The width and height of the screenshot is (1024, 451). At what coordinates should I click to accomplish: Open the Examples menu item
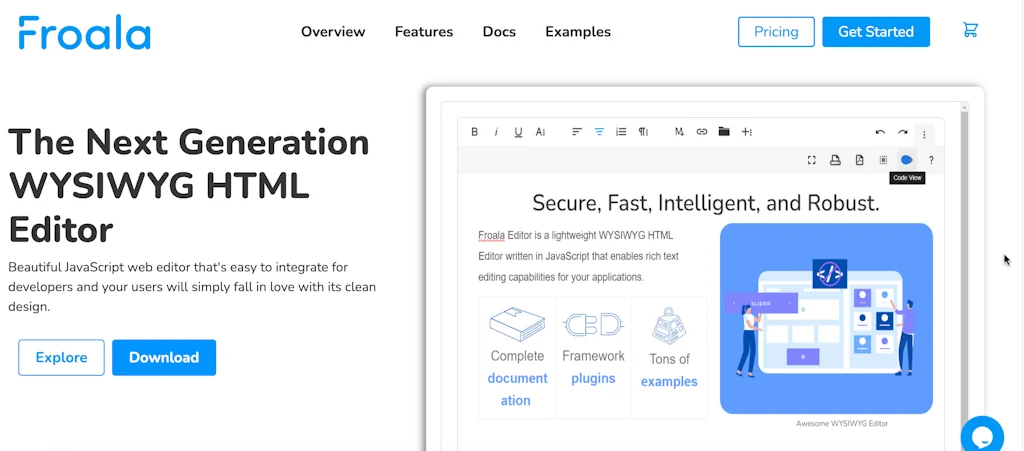[578, 32]
